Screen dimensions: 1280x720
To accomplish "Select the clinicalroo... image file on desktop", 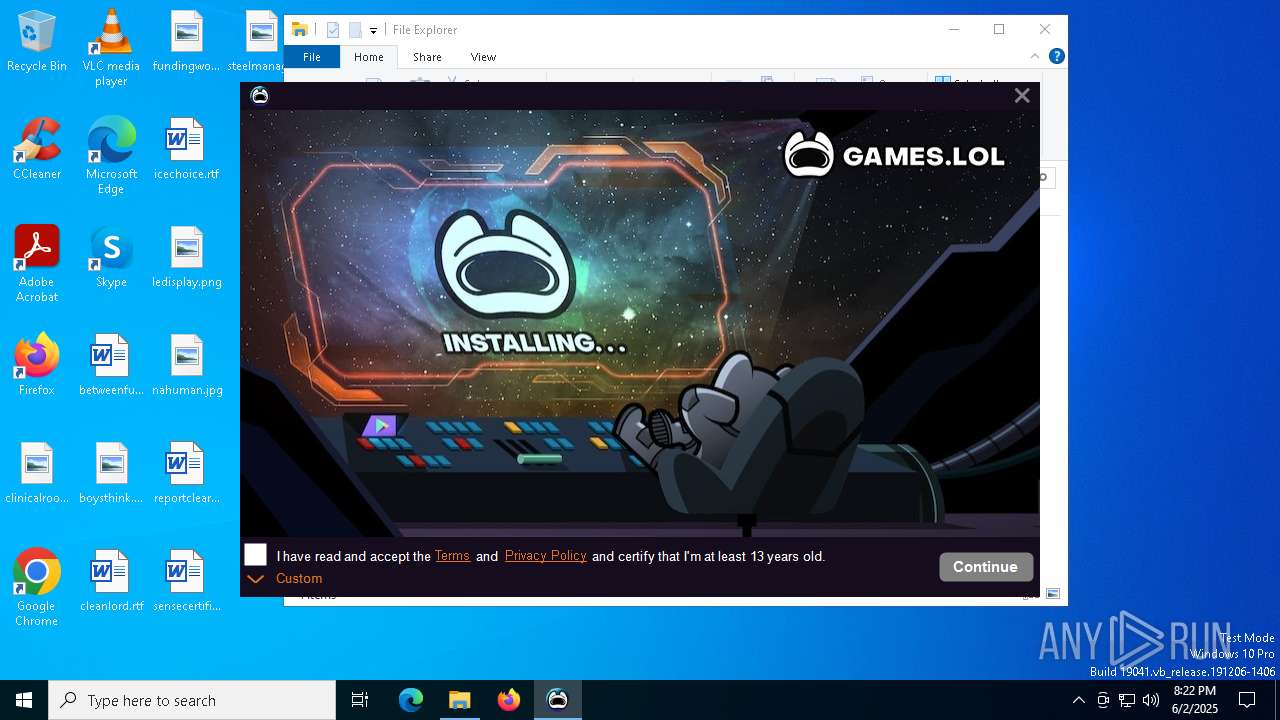I will click(37, 474).
